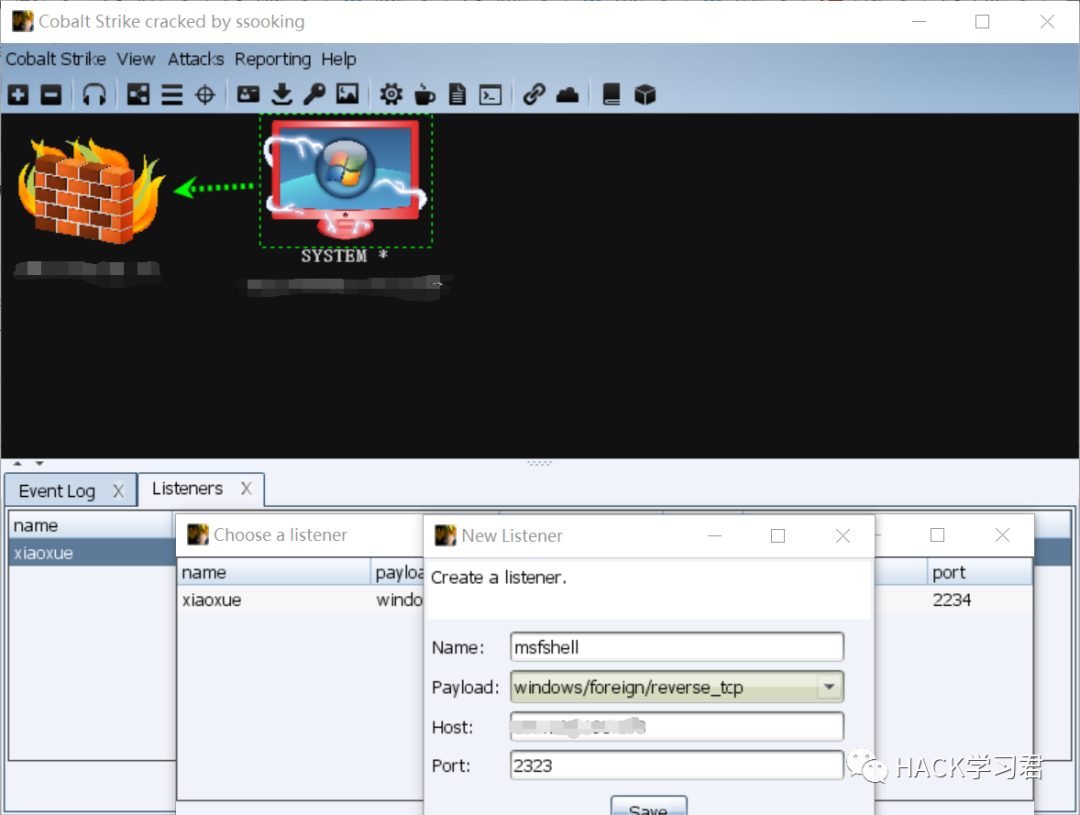1080x815 pixels.
Task: Open scripted web delivery terminal icon
Action: point(490,94)
